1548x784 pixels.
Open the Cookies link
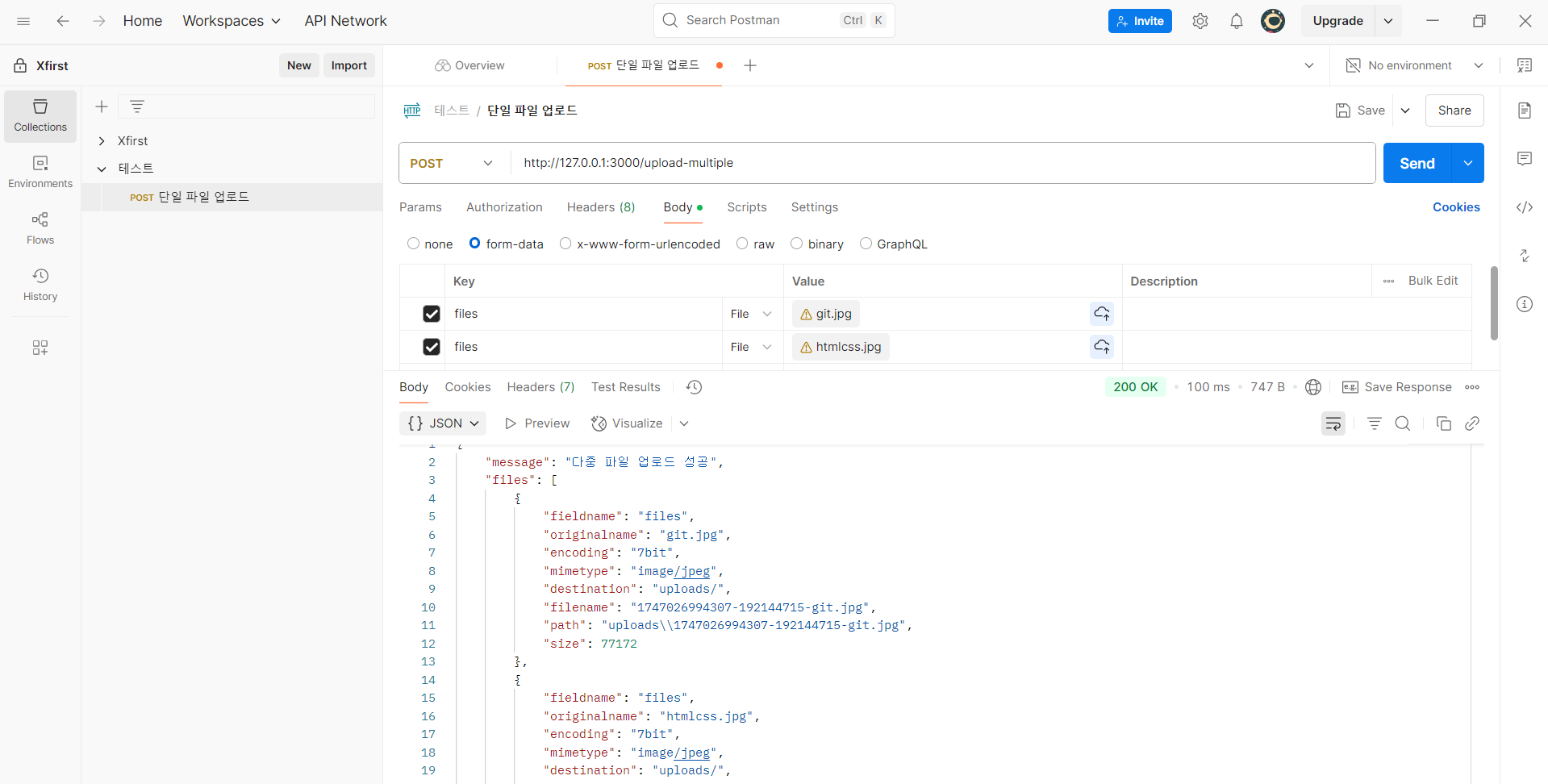1456,207
